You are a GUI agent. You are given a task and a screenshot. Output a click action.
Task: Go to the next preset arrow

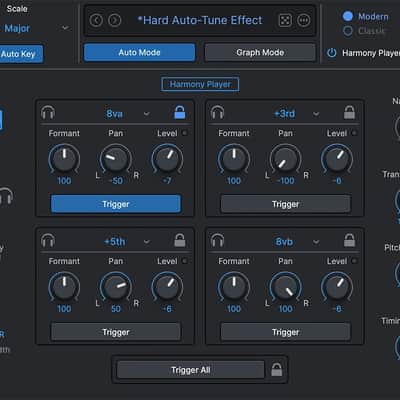tap(115, 20)
